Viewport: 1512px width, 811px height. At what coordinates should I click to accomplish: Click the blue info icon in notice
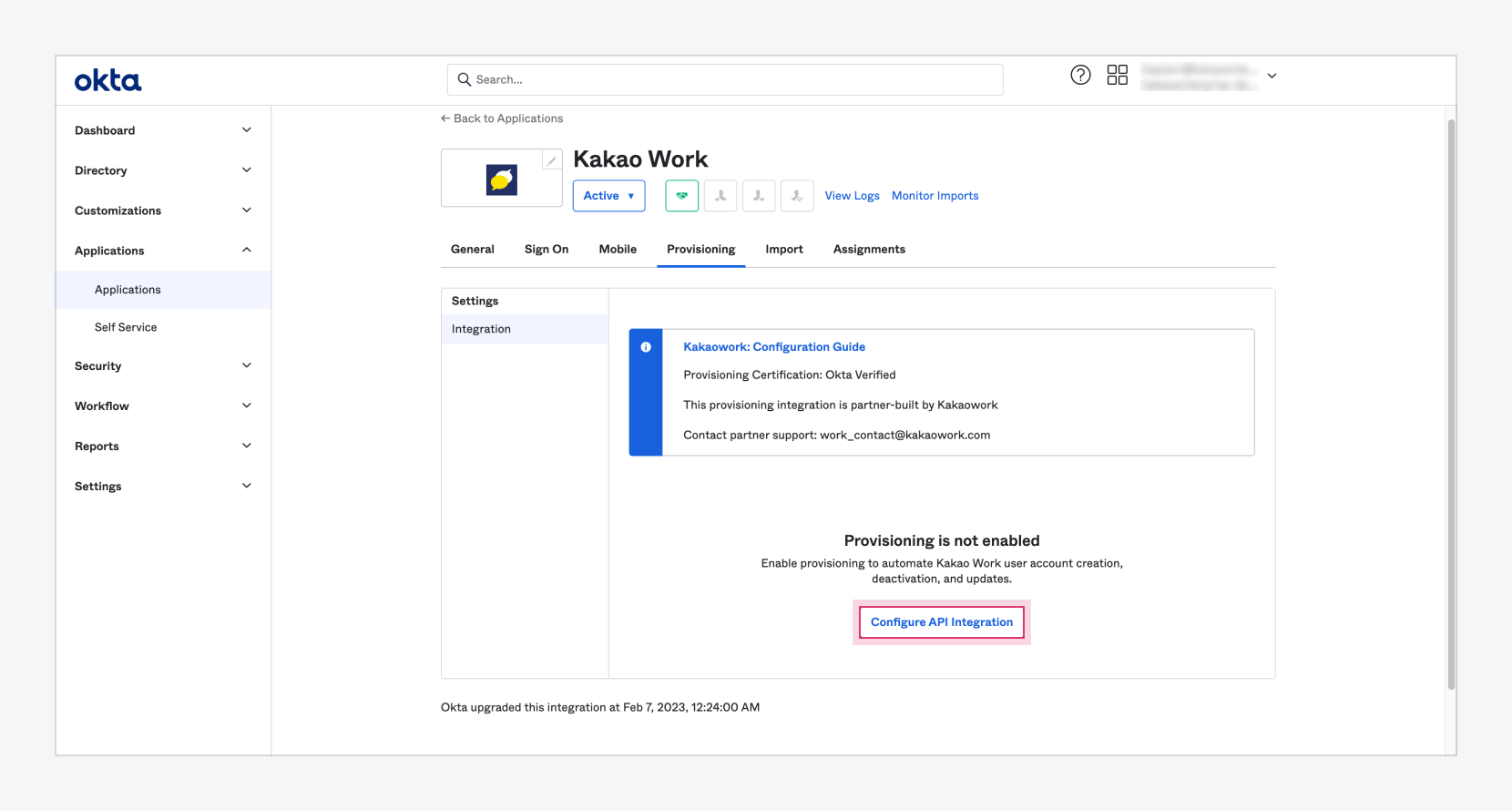(646, 347)
